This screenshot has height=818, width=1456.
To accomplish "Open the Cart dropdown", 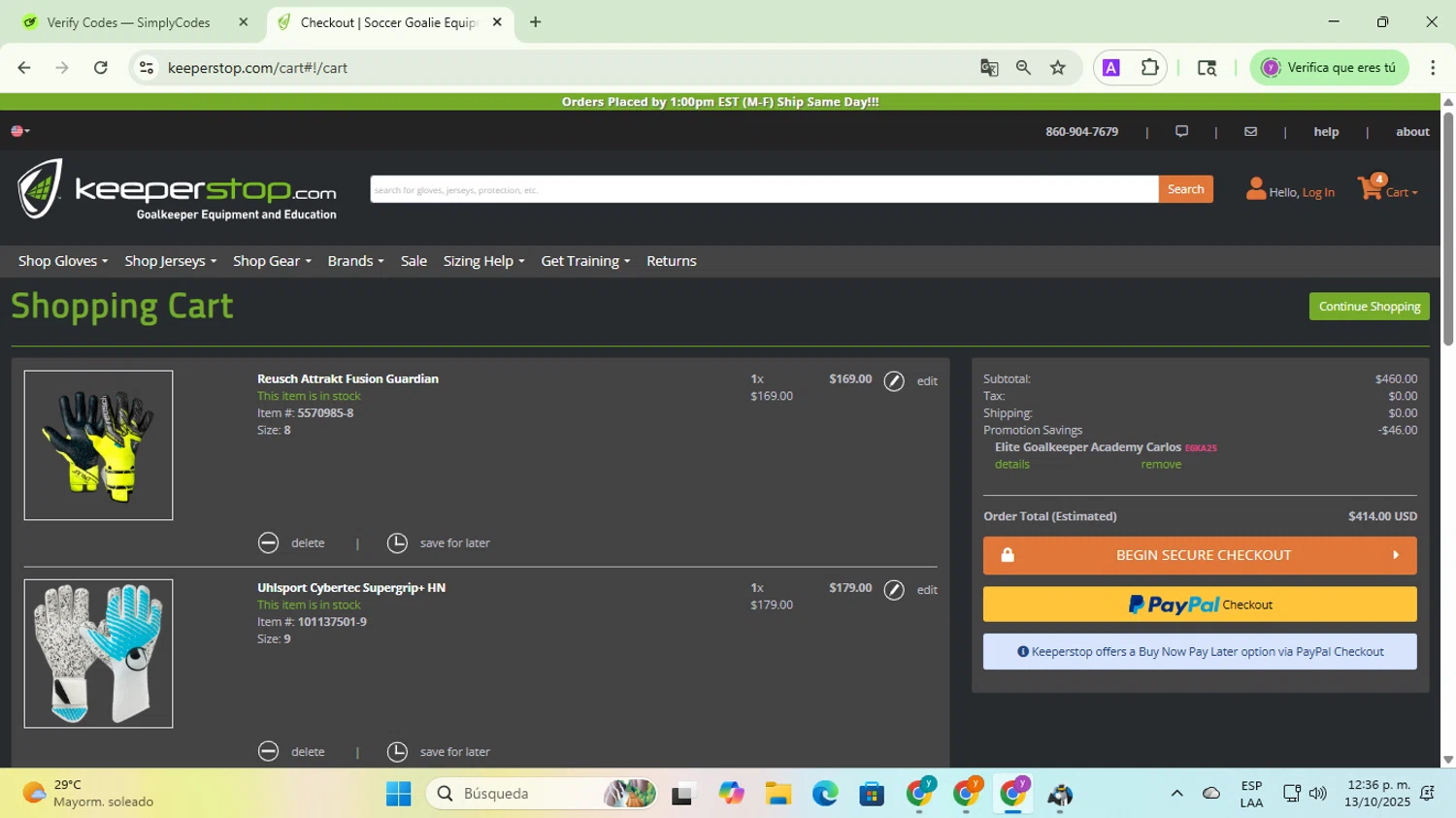I will [1401, 192].
